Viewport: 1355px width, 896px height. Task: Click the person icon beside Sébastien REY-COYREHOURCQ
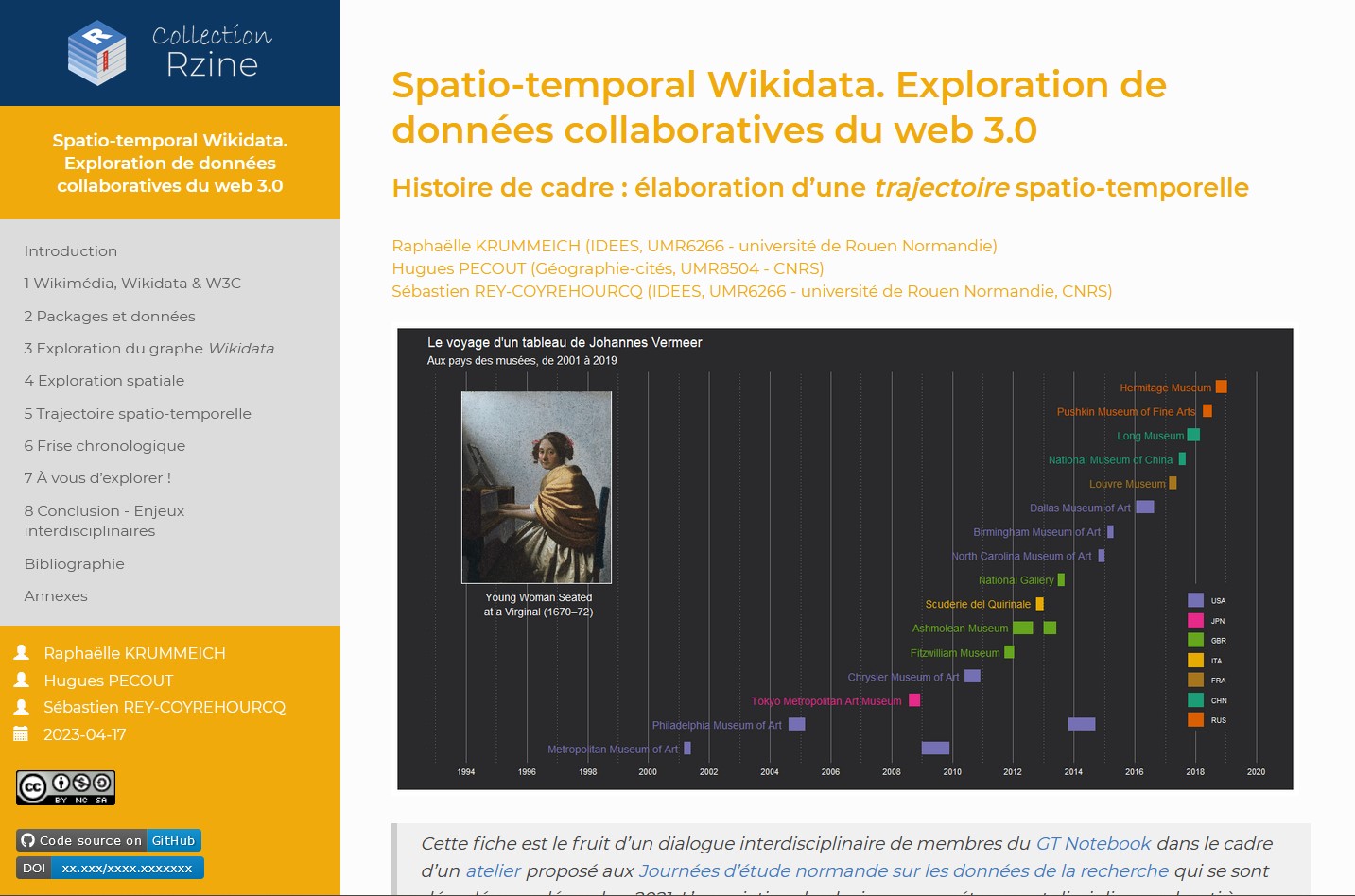pos(22,706)
